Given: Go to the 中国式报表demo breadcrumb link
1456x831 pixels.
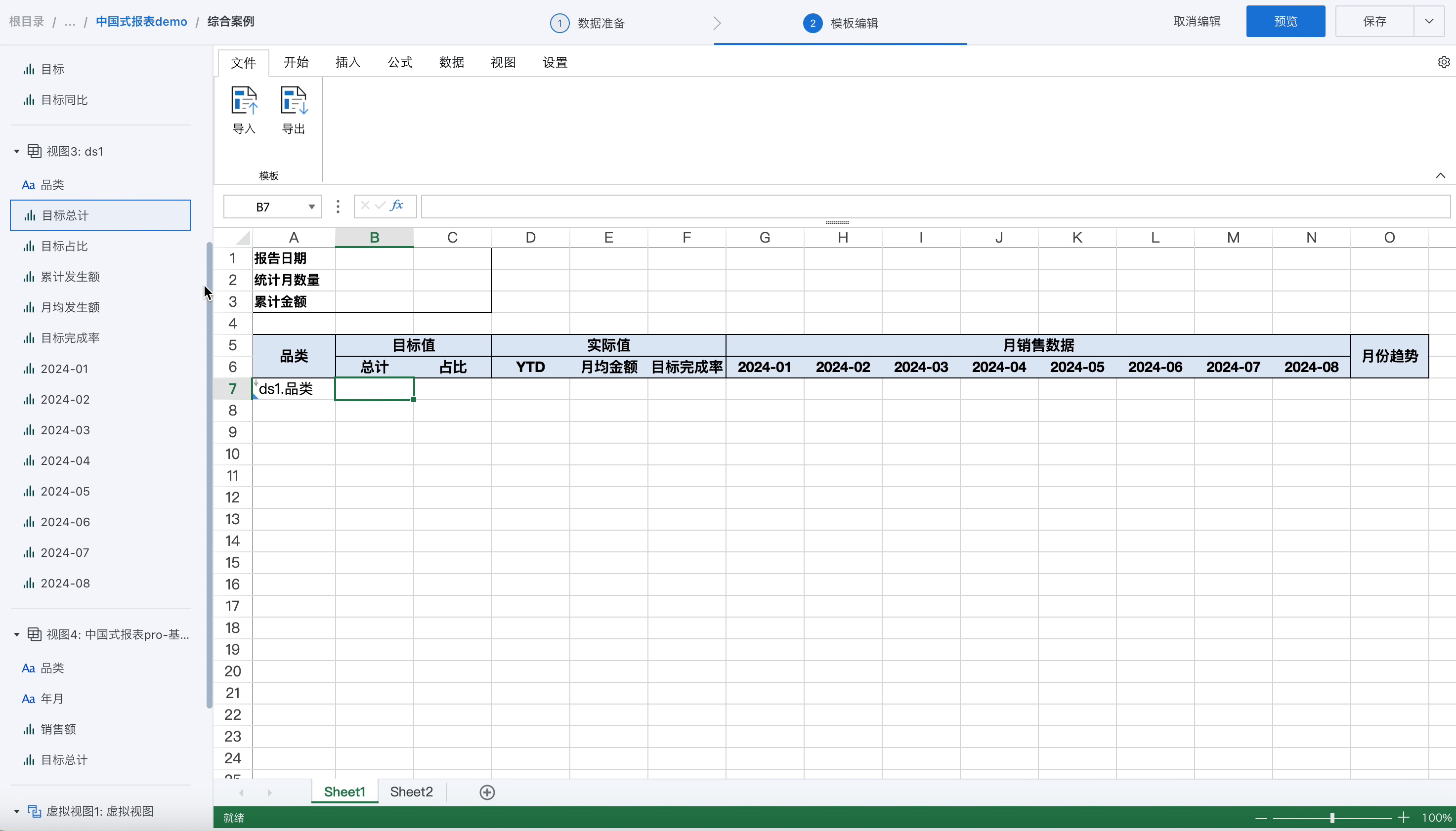Looking at the screenshot, I should 141,22.
